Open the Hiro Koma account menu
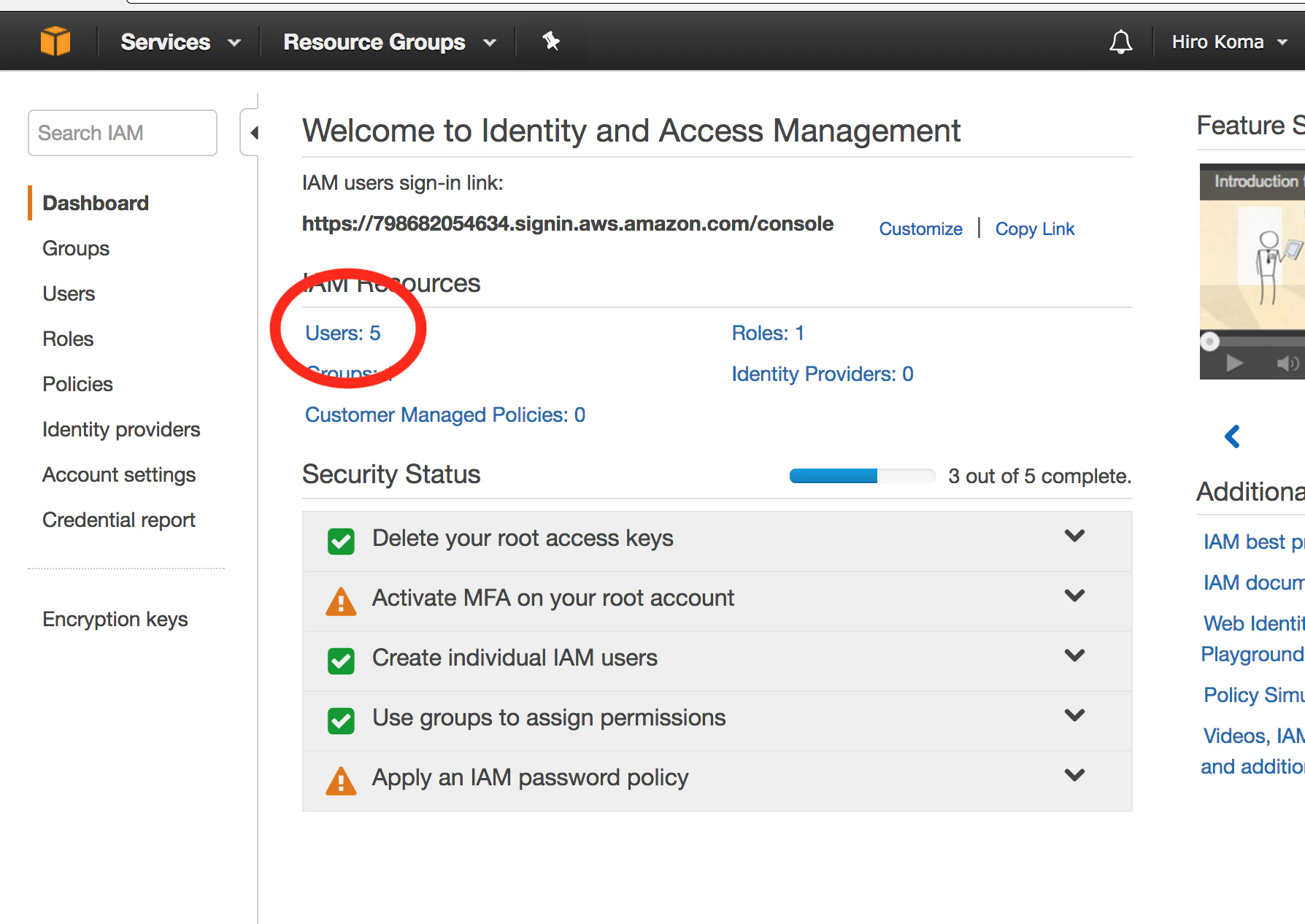 pyautogui.click(x=1230, y=42)
